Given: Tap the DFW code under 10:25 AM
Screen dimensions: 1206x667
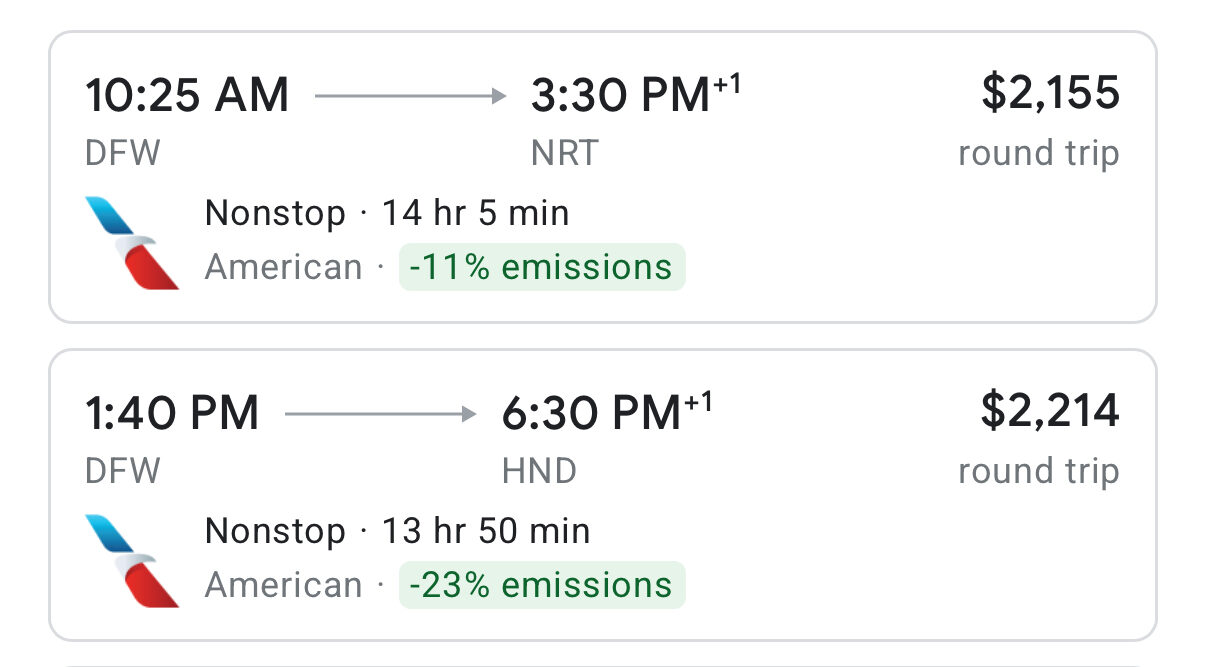Looking at the screenshot, I should (123, 153).
